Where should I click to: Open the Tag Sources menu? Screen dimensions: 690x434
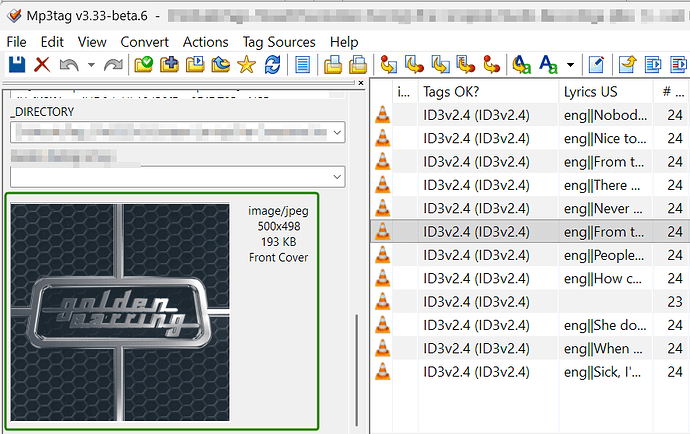pyautogui.click(x=279, y=42)
